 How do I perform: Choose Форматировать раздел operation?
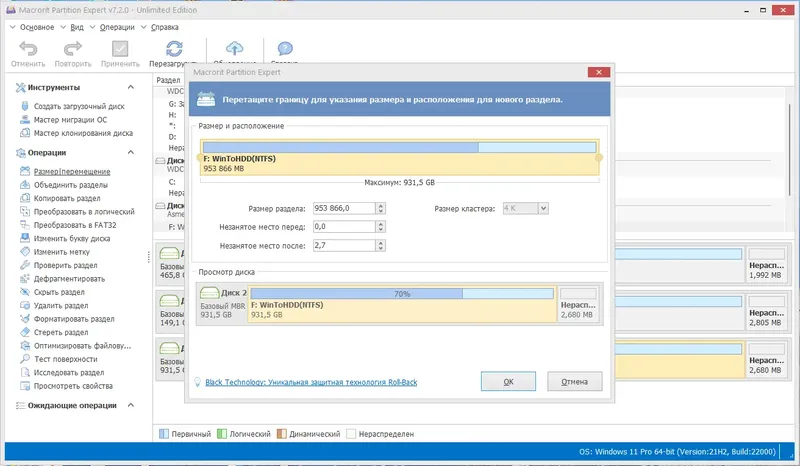coord(74,319)
